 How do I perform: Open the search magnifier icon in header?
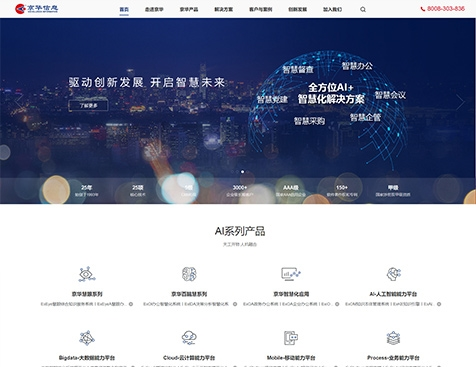363,10
